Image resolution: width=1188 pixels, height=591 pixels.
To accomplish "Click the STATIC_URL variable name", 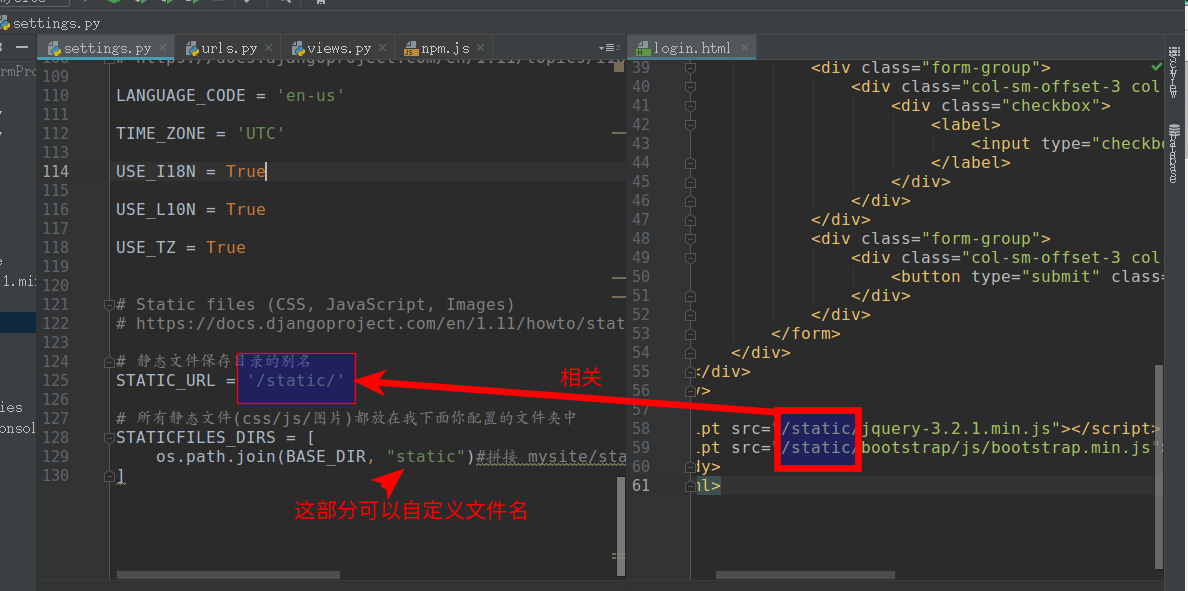I will [165, 380].
